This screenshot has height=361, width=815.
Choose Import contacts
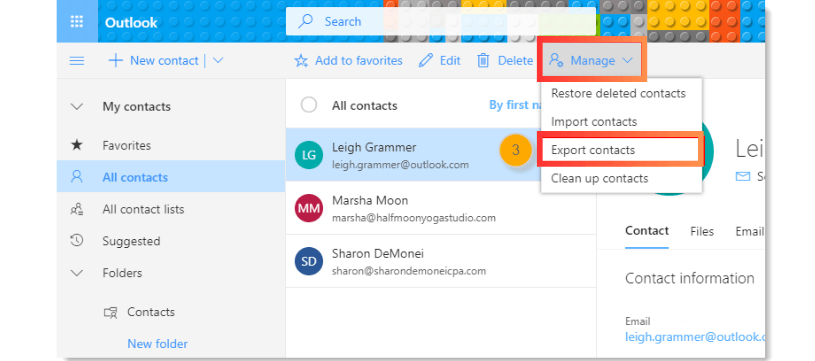point(594,122)
